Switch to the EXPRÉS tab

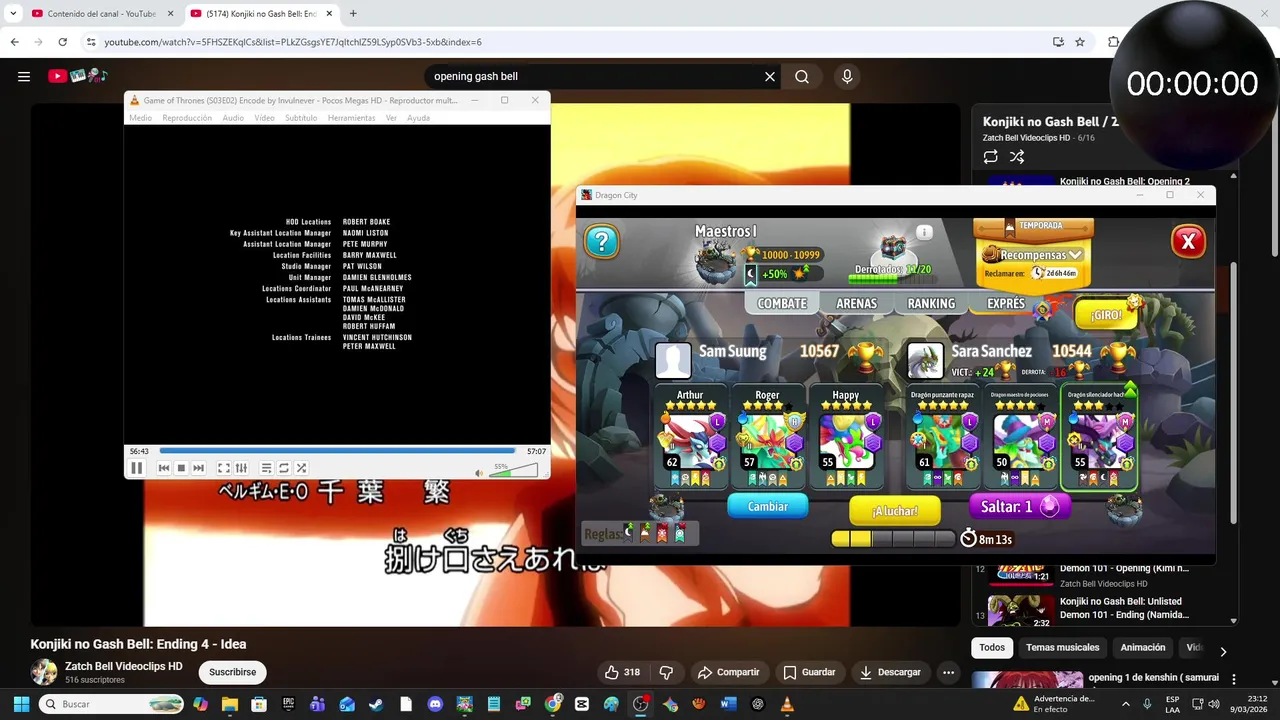point(1006,303)
